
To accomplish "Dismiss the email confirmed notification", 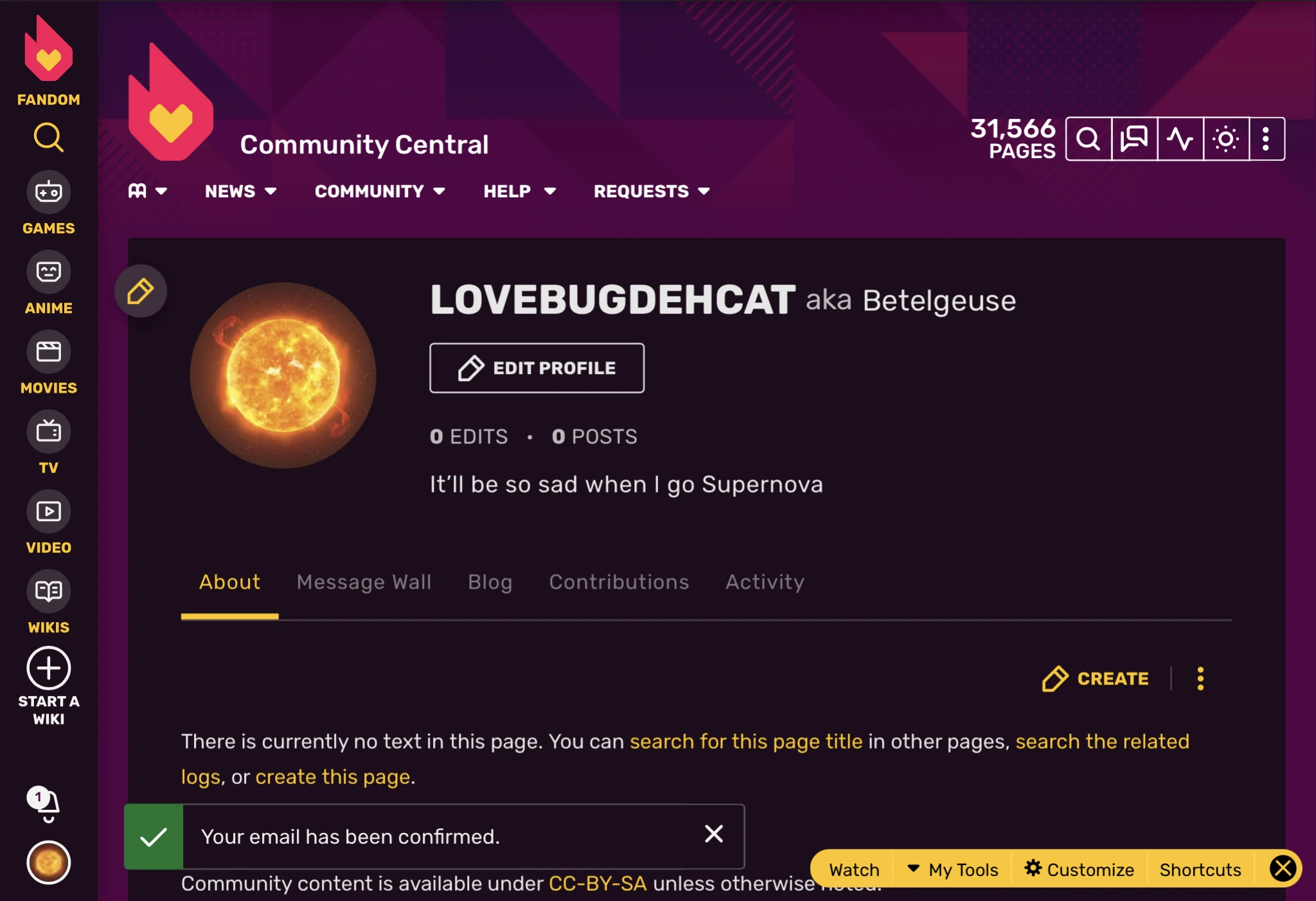I will (x=714, y=834).
